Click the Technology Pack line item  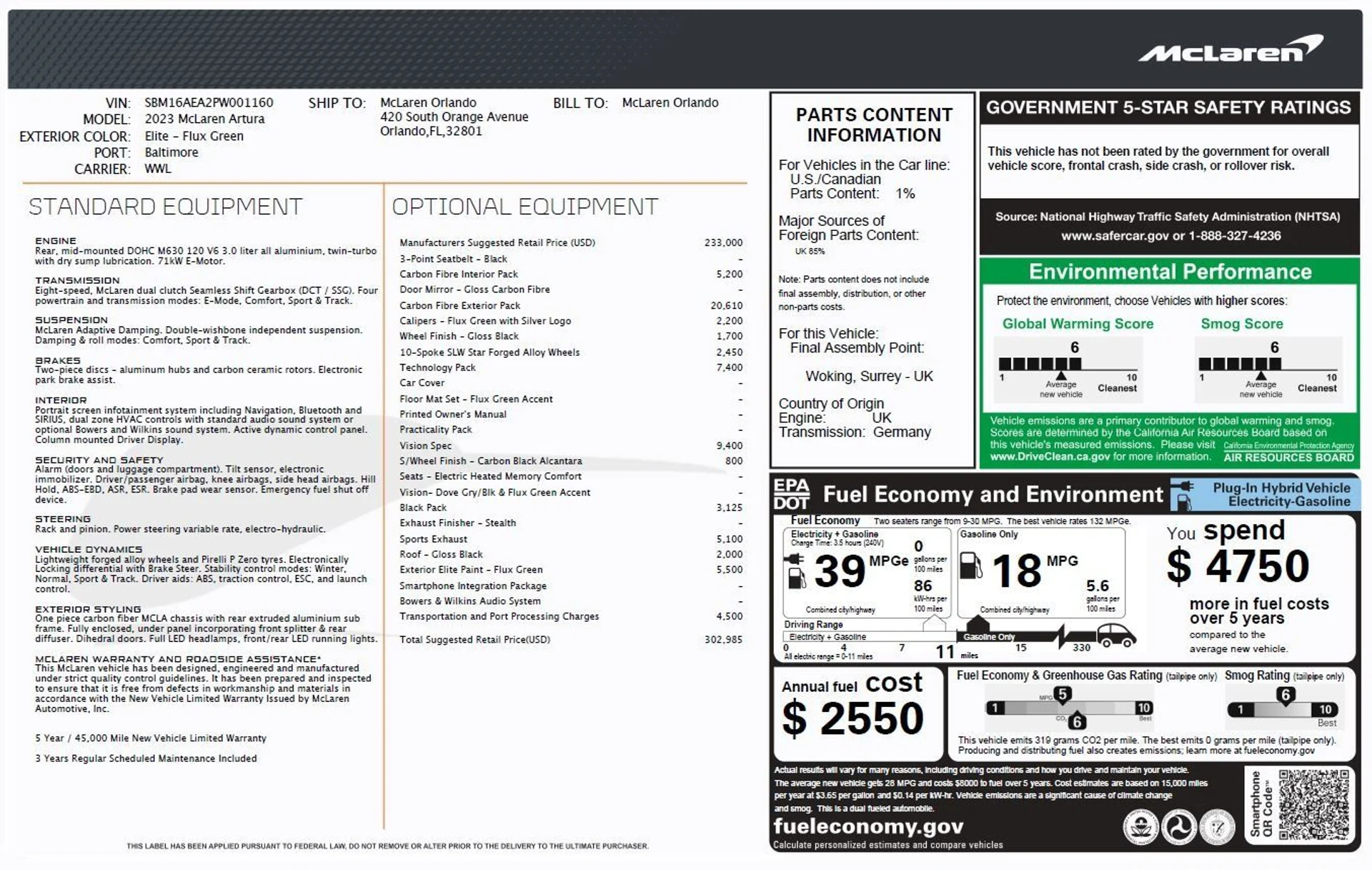point(437,367)
